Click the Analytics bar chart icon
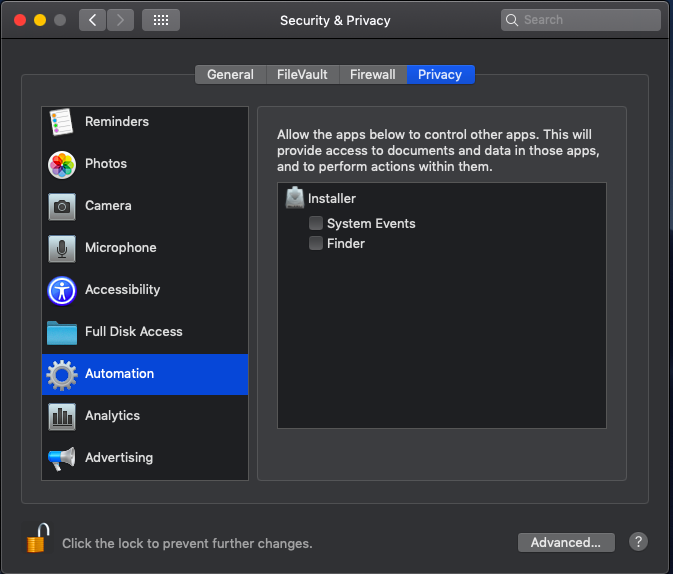 coord(62,416)
